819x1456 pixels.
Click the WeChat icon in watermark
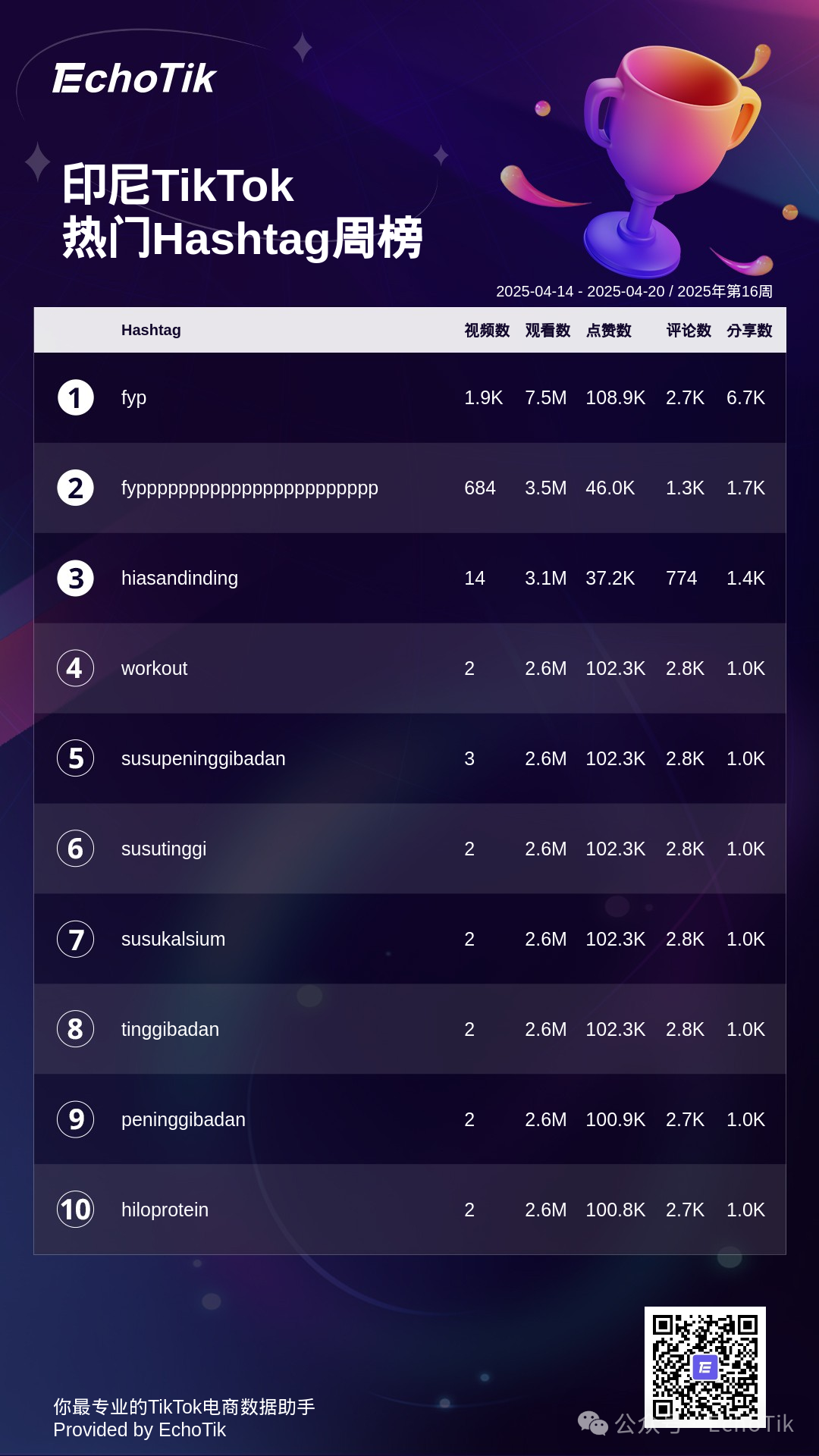click(593, 1423)
